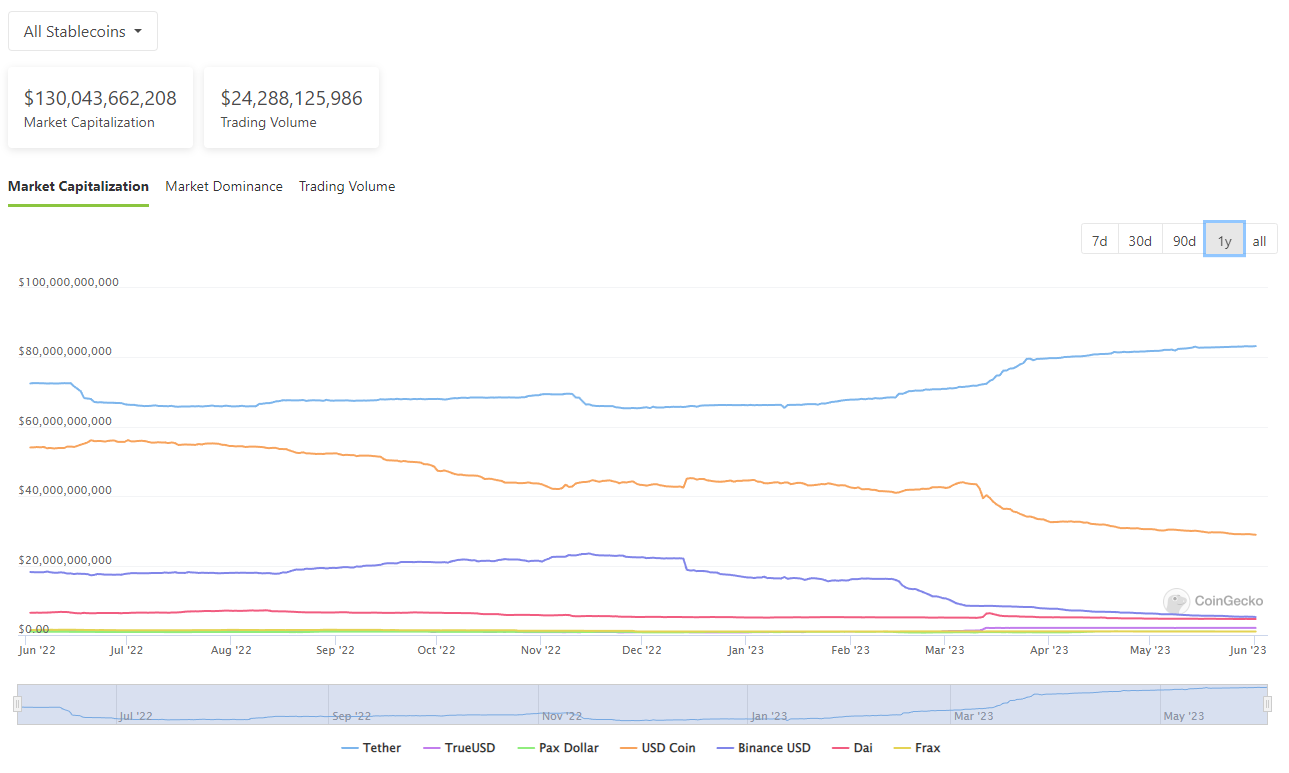Toggle Tether series in legend

pyautogui.click(x=371, y=748)
